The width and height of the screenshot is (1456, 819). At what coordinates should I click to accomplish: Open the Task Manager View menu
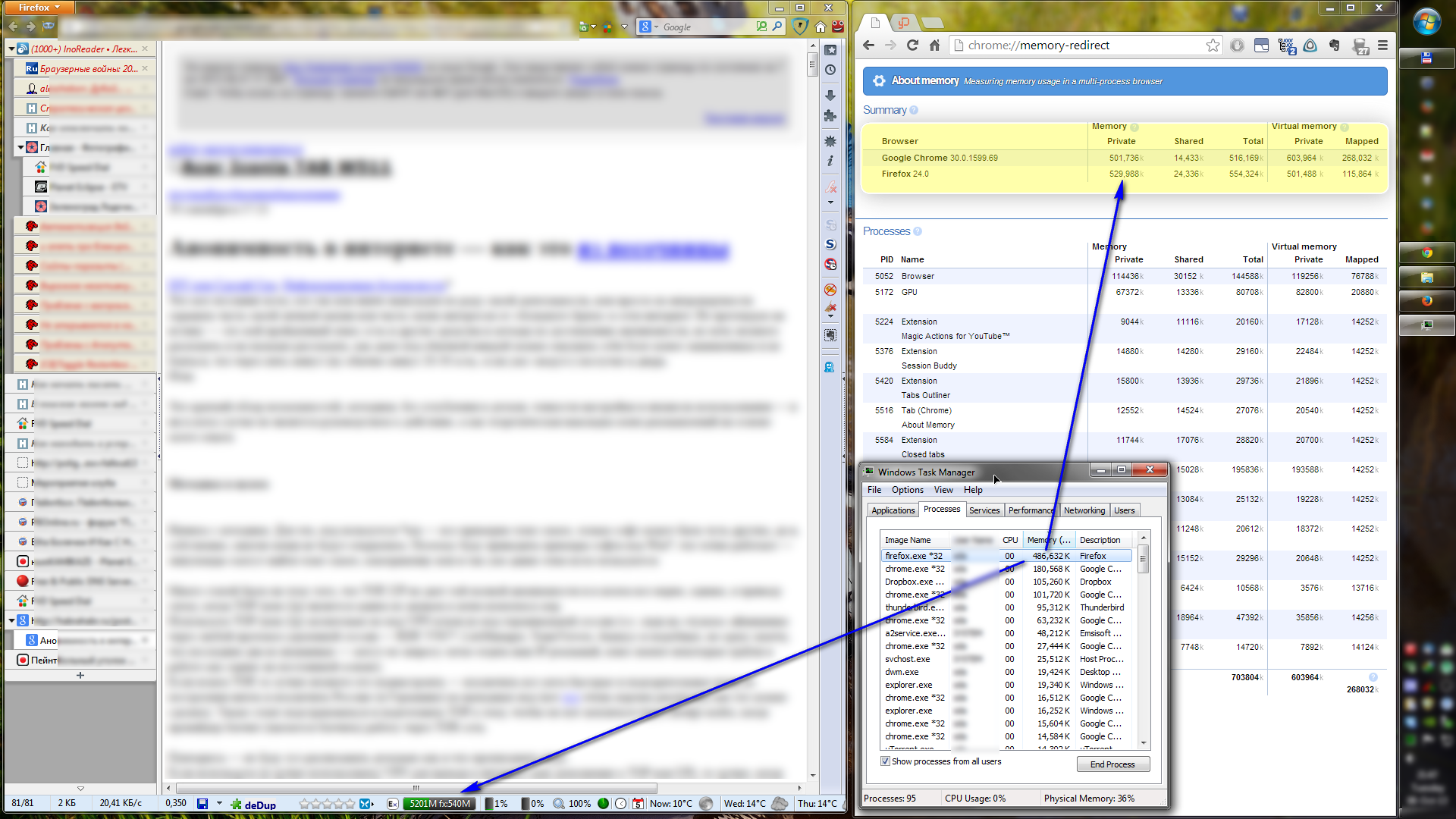pos(943,490)
